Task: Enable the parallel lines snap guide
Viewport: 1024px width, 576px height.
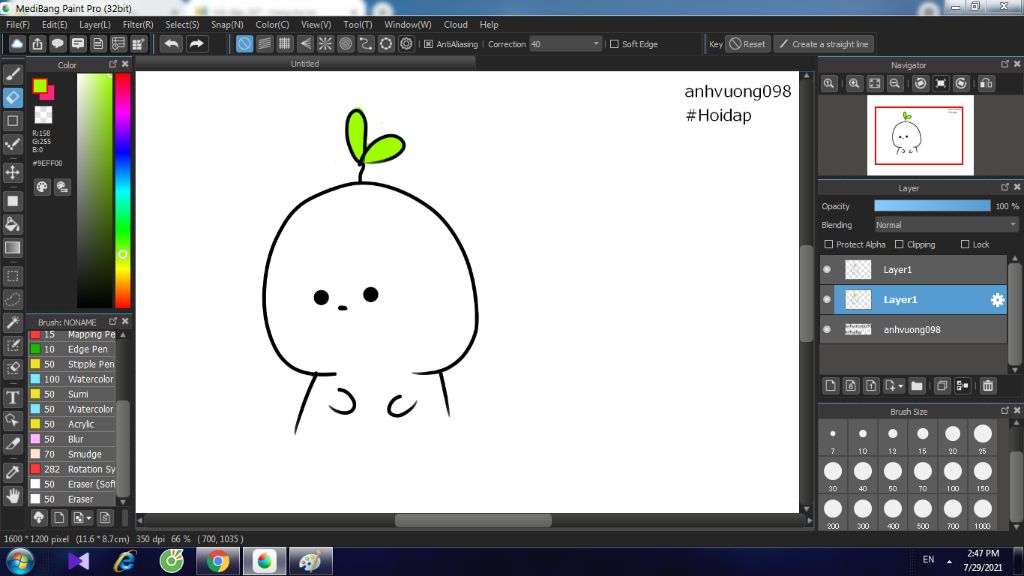Action: tap(264, 44)
